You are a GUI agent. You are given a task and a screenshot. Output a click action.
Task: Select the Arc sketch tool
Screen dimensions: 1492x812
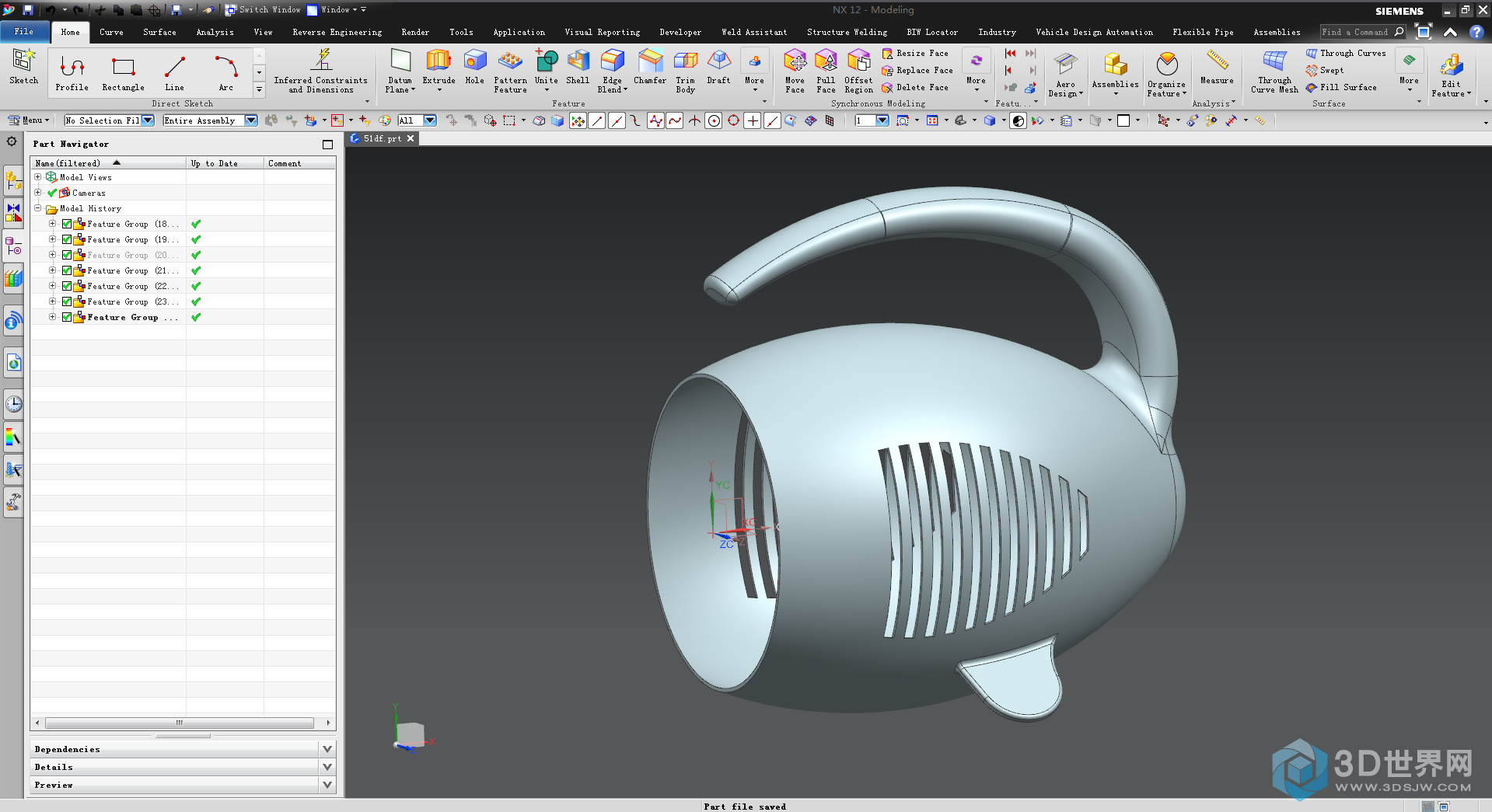pyautogui.click(x=226, y=74)
